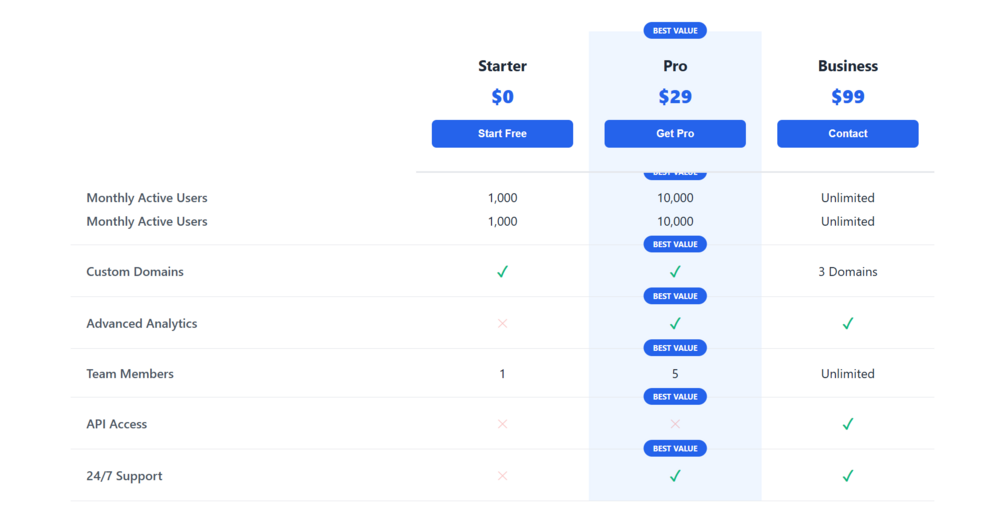Click Pro's 24/7 Support checkmark icon
The image size is (1005, 509).
(675, 476)
